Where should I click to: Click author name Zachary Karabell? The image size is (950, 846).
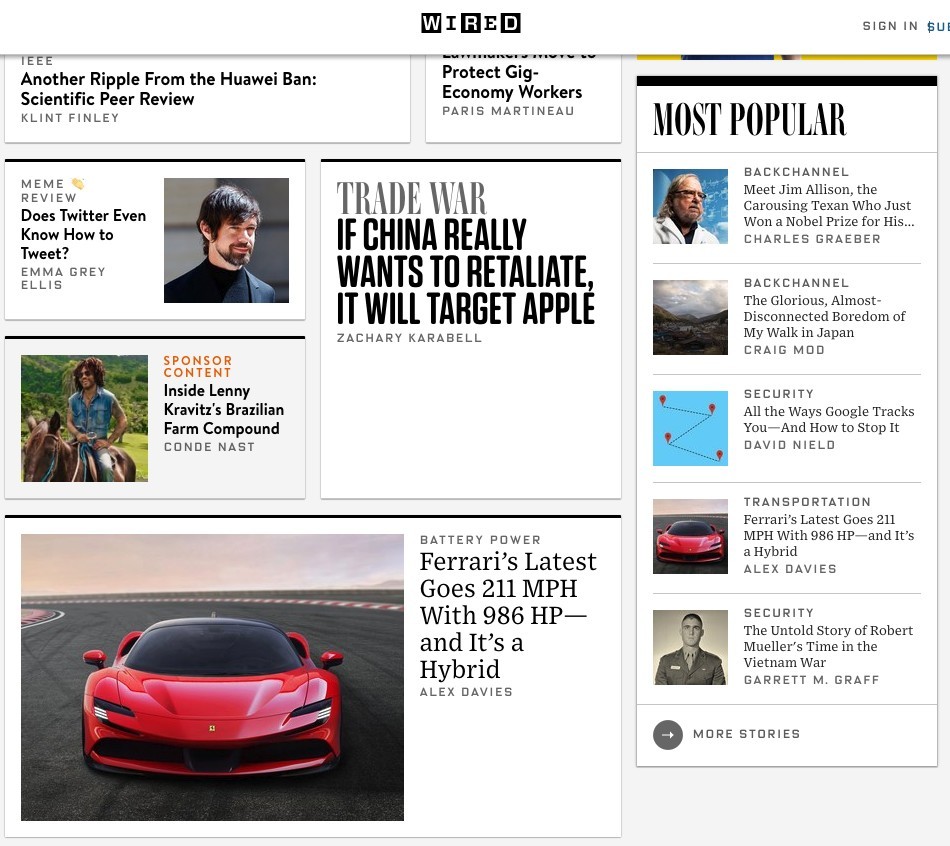point(409,338)
